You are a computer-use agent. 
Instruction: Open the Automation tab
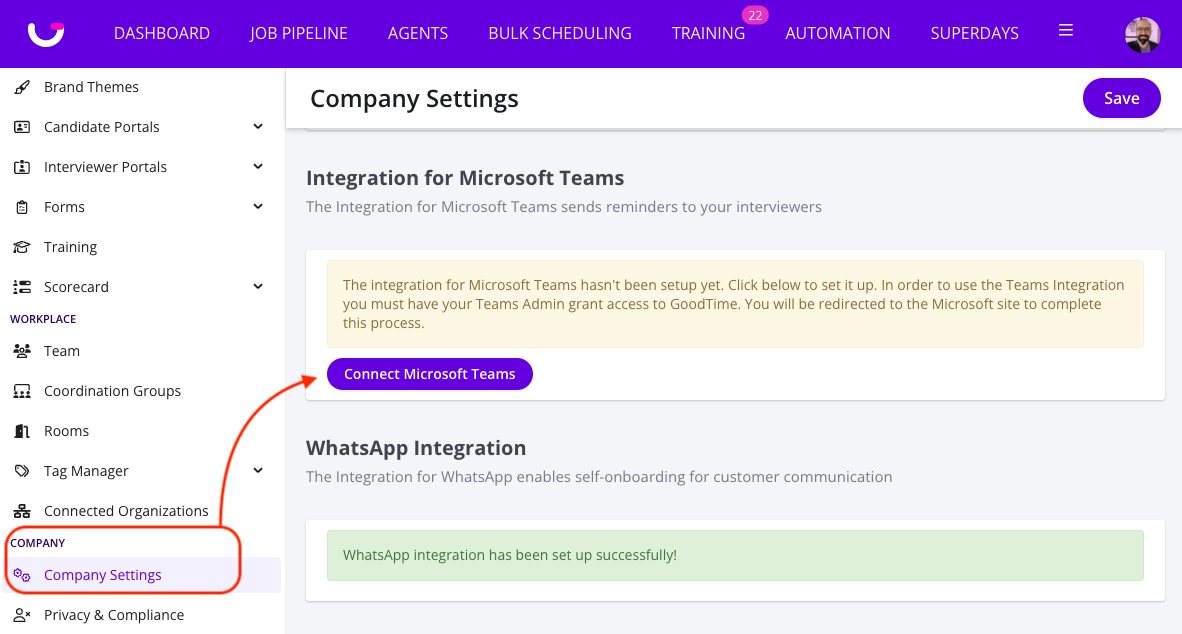tap(838, 34)
